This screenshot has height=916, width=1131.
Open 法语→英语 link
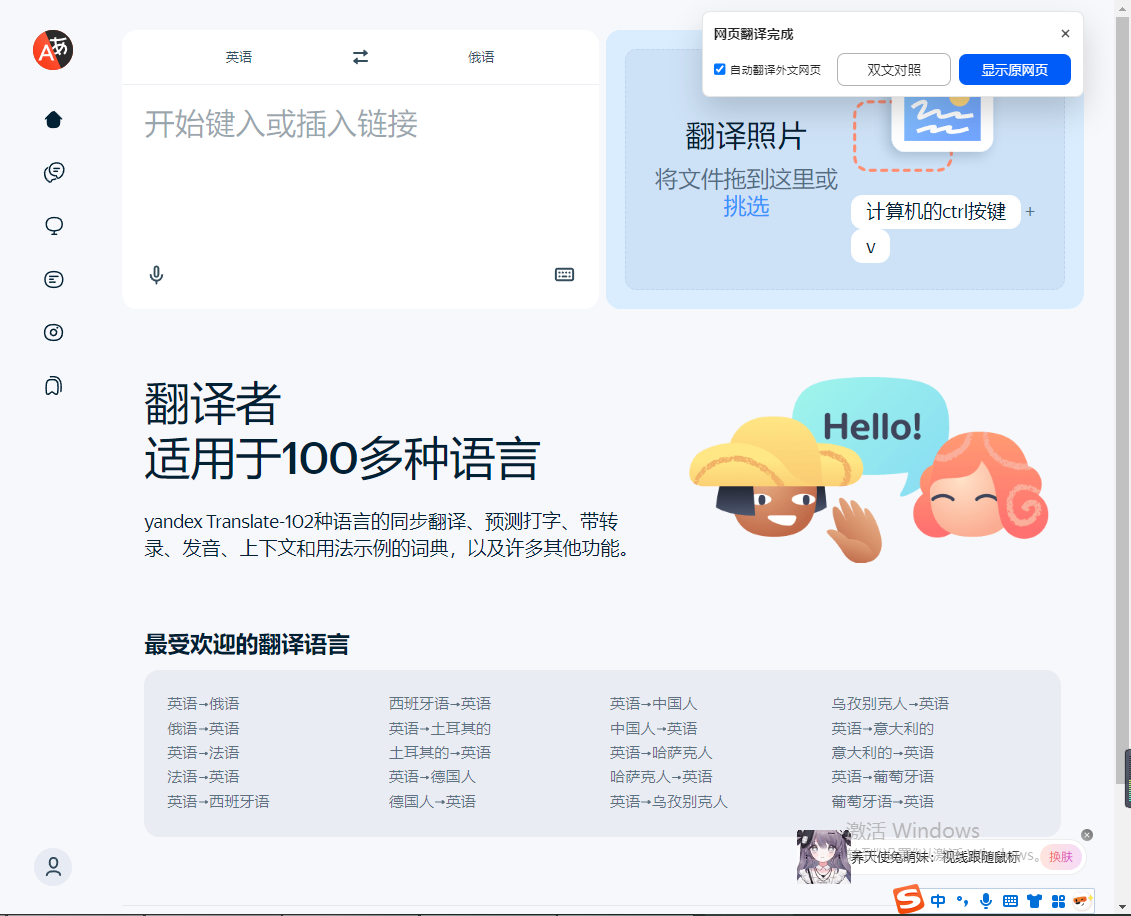click(x=203, y=776)
